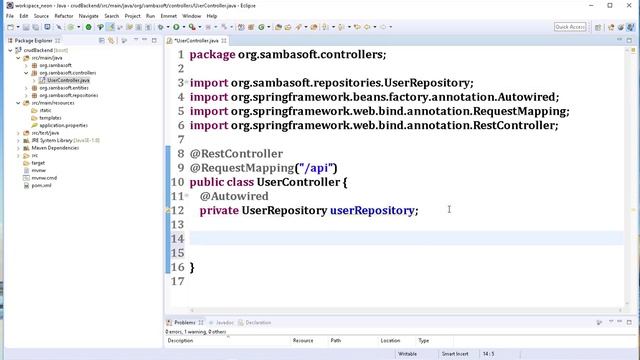Click into the Quick Access field
This screenshot has width=640, height=360.
pos(570,27)
